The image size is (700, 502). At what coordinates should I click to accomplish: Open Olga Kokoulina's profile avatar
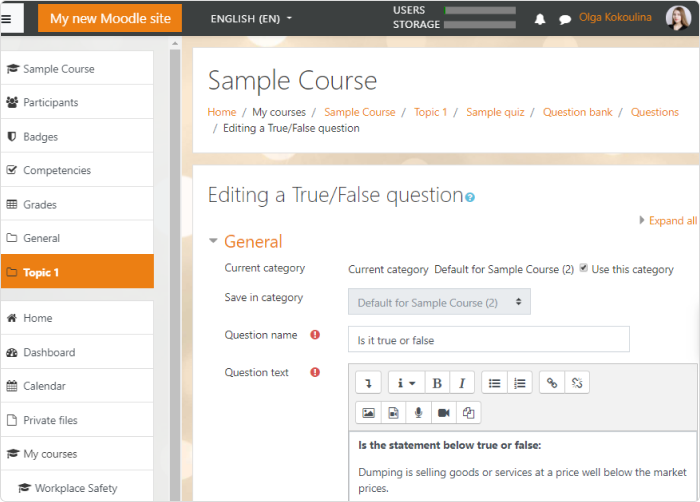678,18
